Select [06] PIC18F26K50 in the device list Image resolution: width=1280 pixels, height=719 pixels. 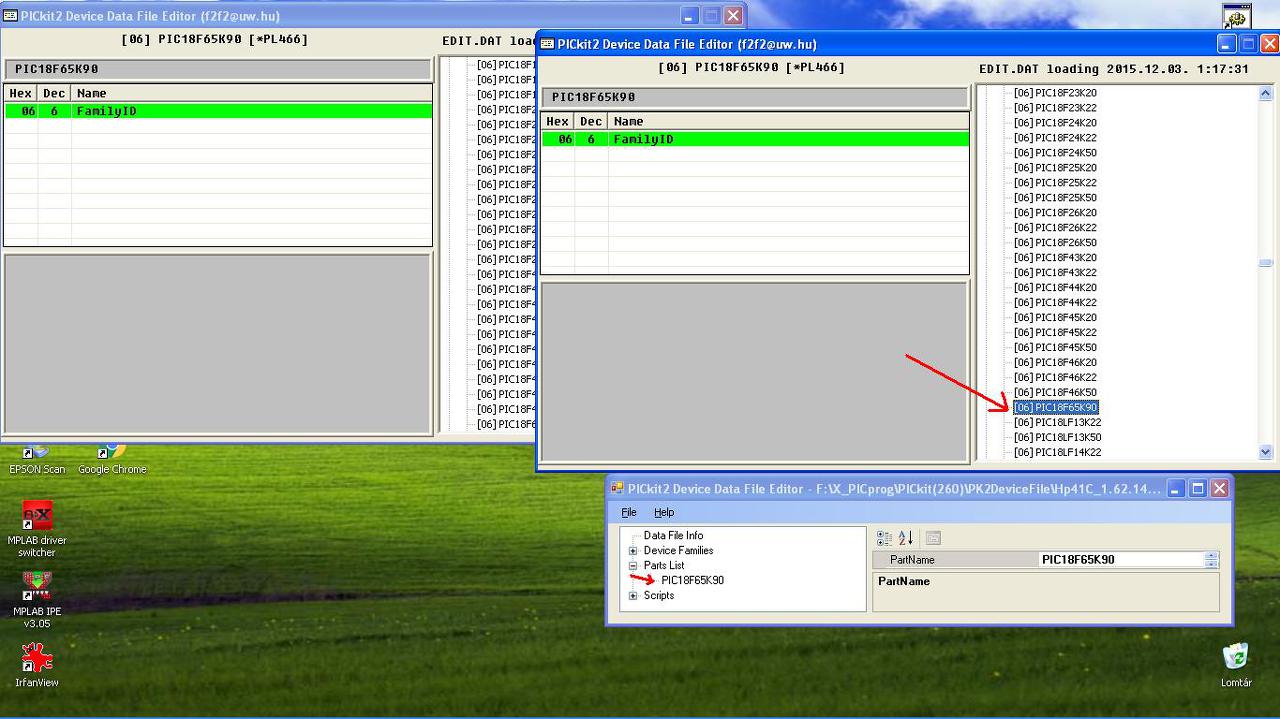click(1055, 243)
